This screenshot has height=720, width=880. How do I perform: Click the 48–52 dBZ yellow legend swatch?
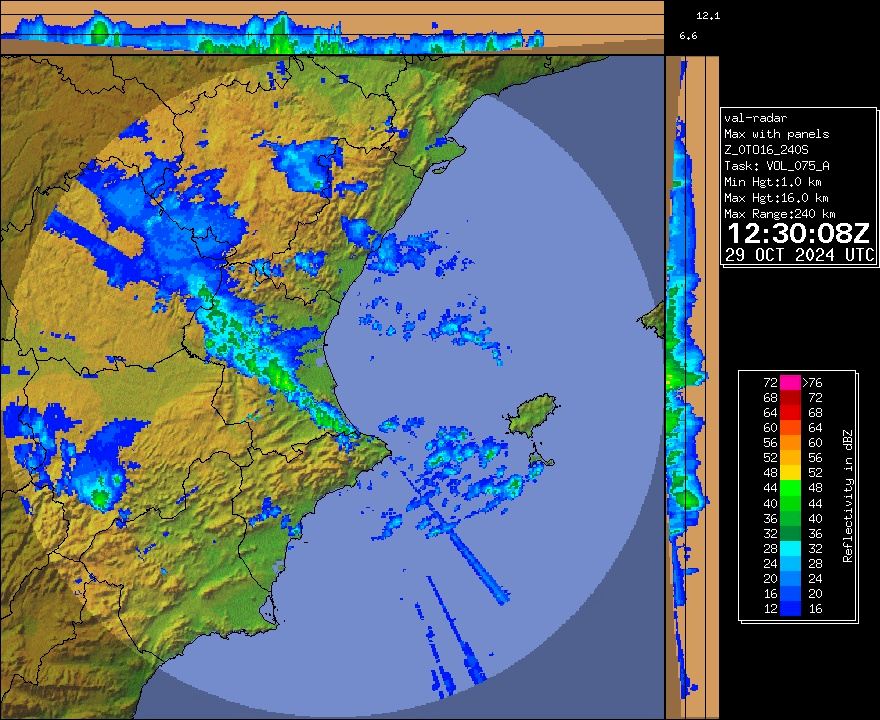pyautogui.click(x=790, y=472)
